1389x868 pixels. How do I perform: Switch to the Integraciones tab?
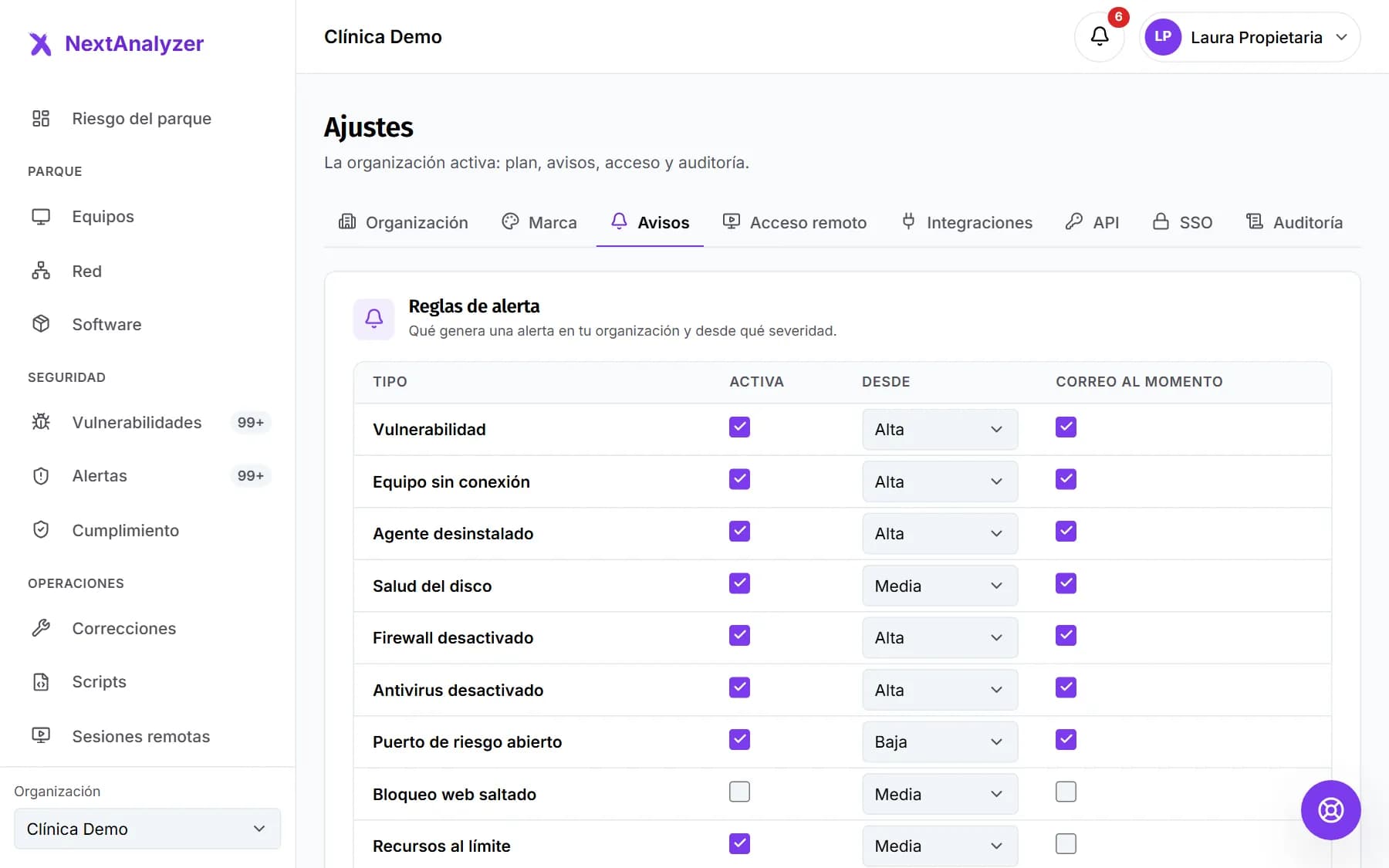pyautogui.click(x=966, y=222)
